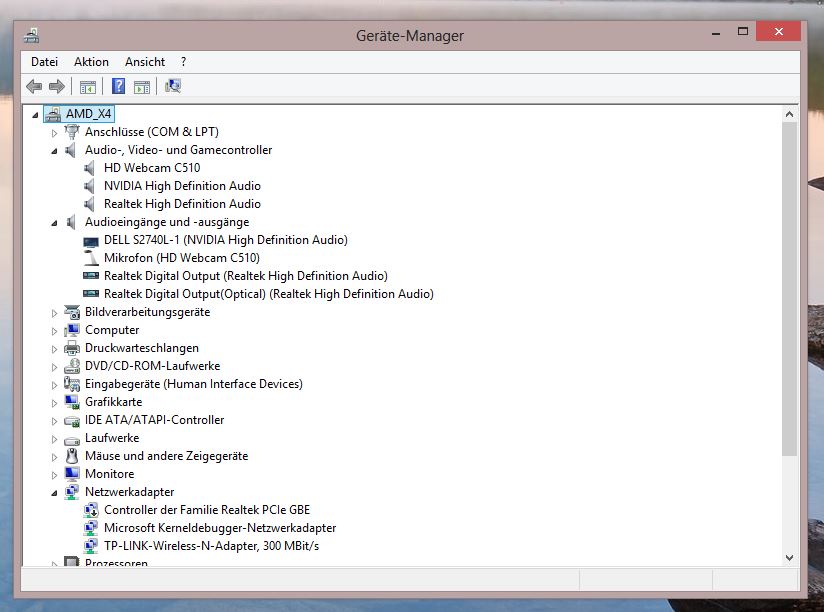The image size is (824, 612).
Task: Click the speaker icon beside NVIDIA High Definition Audio
Action: tap(90, 186)
